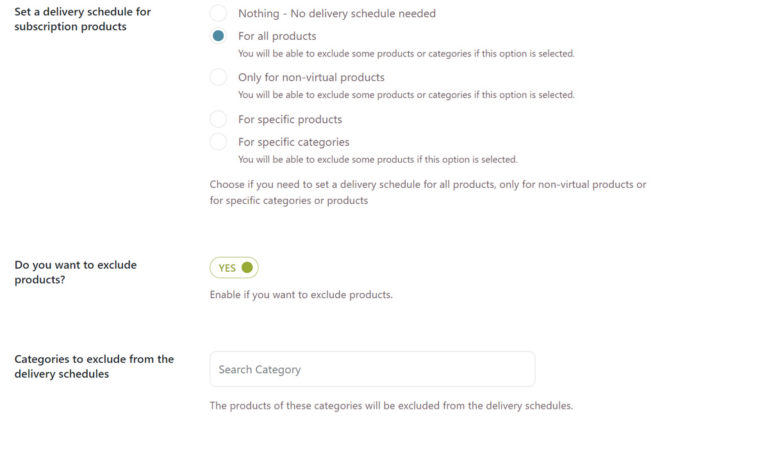The height and width of the screenshot is (452, 769).
Task: Pick the 'For specific categories' radio circle
Action: tap(218, 142)
